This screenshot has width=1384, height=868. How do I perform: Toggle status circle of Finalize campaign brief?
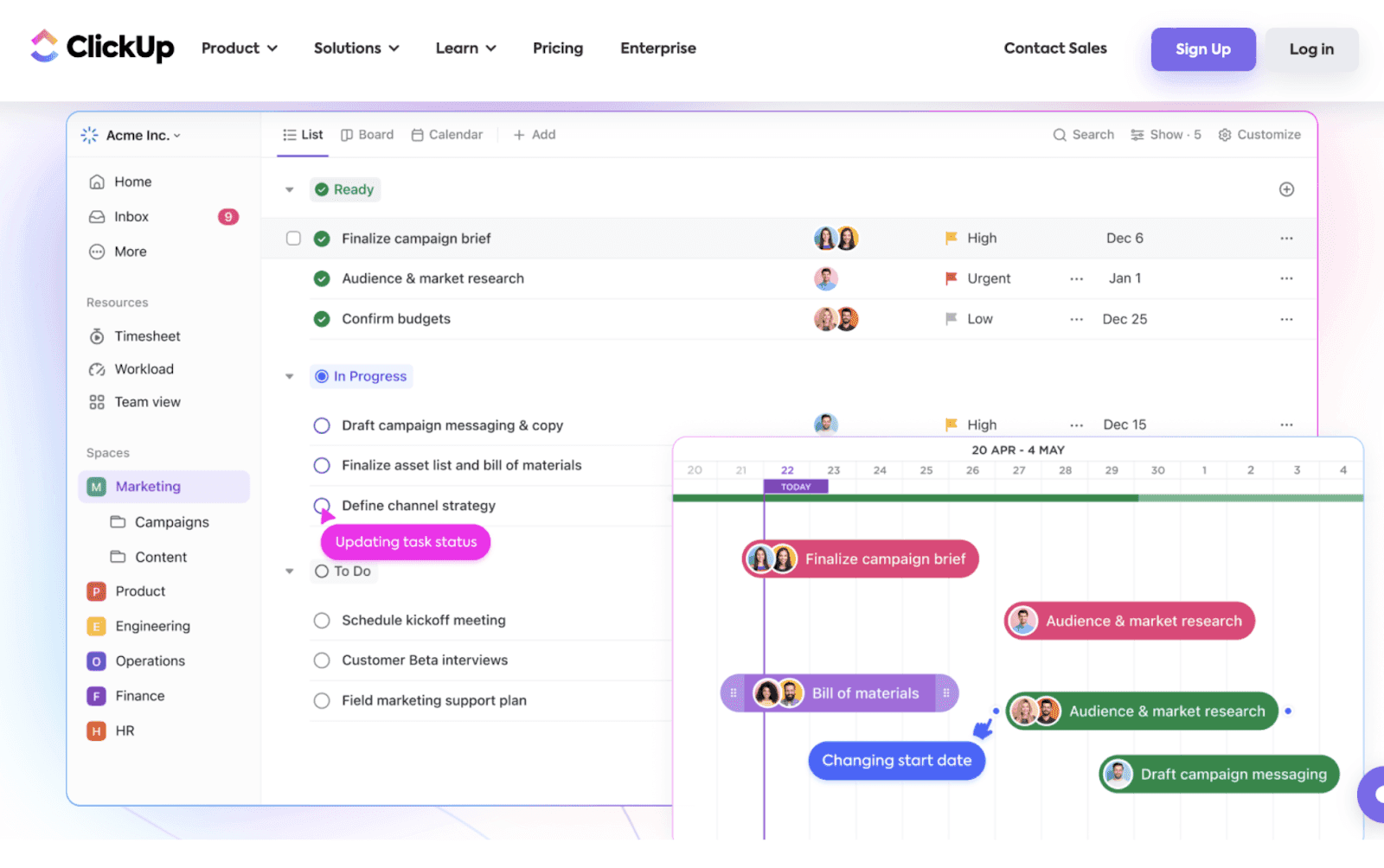point(322,239)
